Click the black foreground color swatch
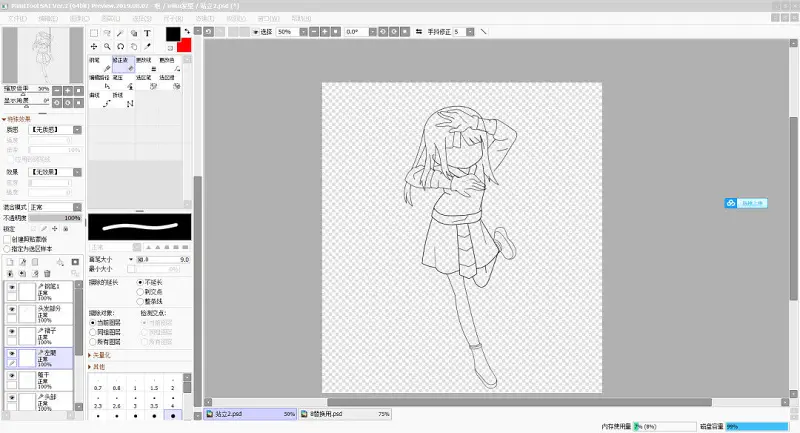 click(x=173, y=34)
